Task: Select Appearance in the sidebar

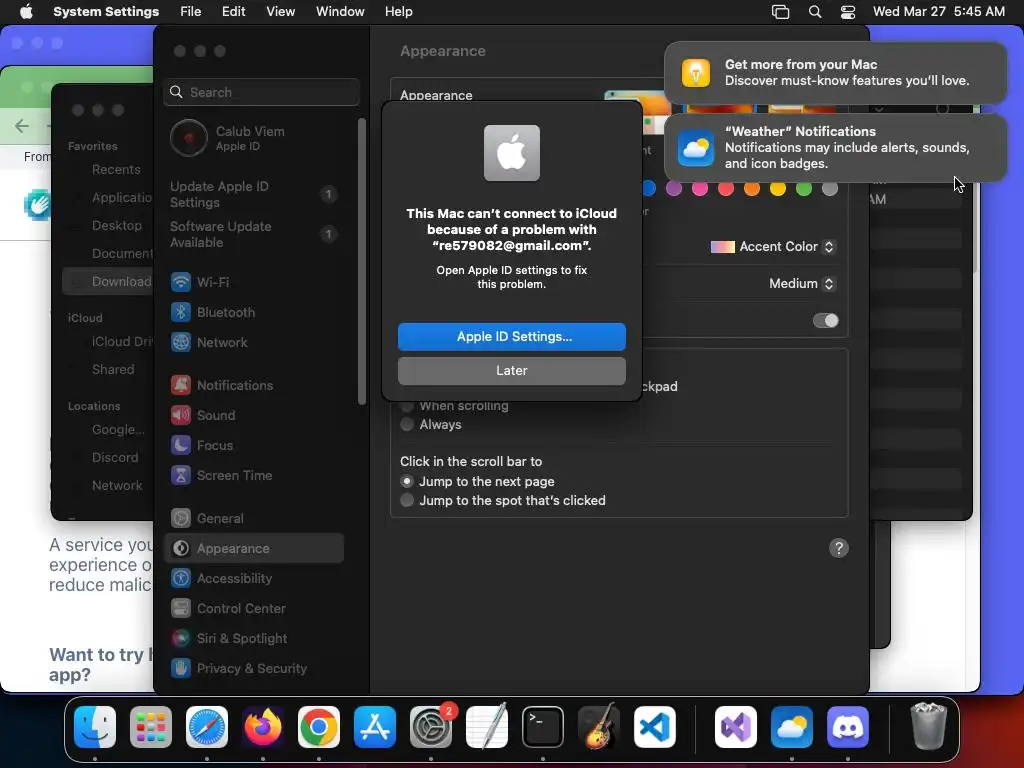Action: 255,549
